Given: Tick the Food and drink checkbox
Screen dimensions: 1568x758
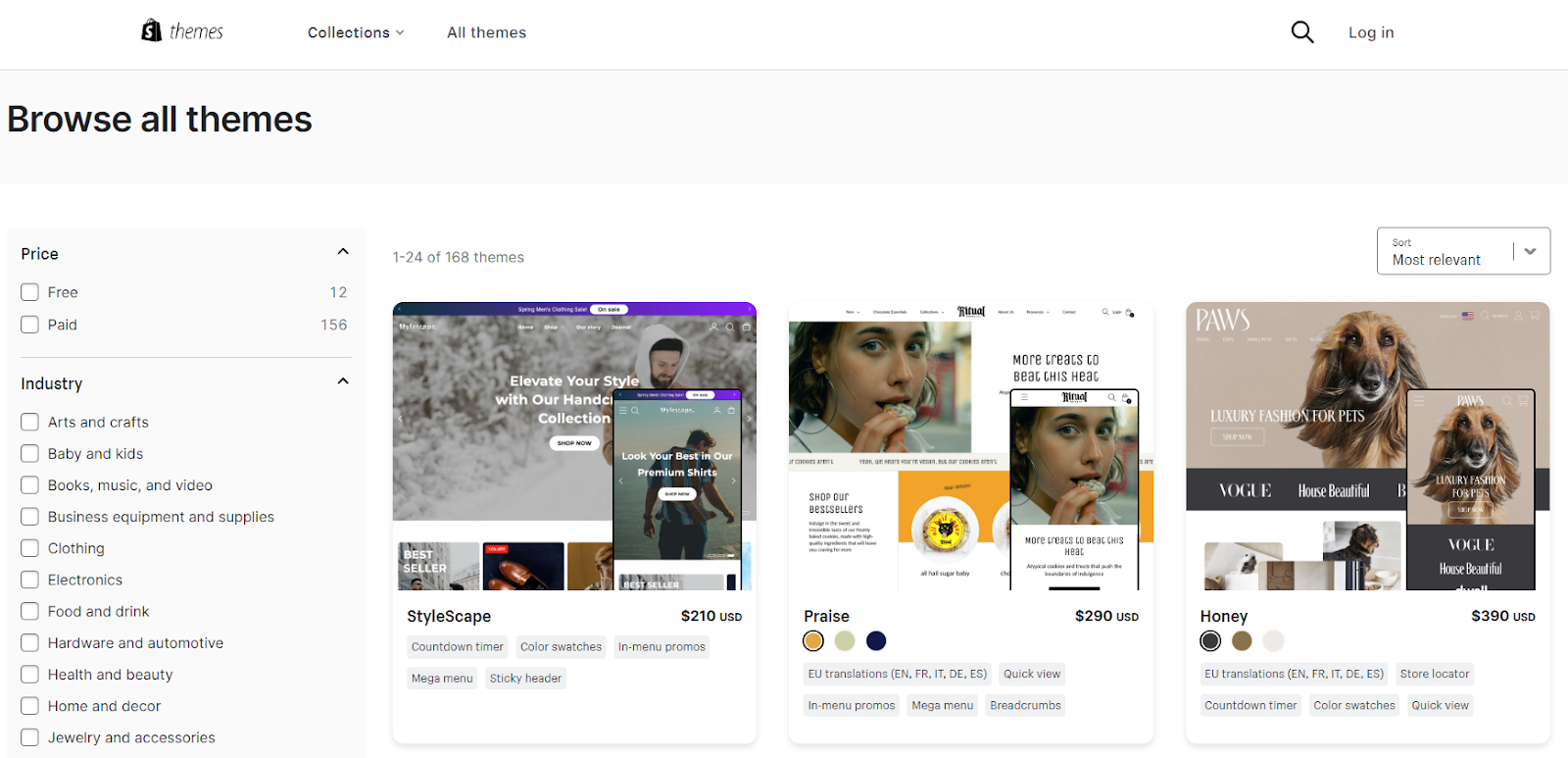Looking at the screenshot, I should point(30,611).
